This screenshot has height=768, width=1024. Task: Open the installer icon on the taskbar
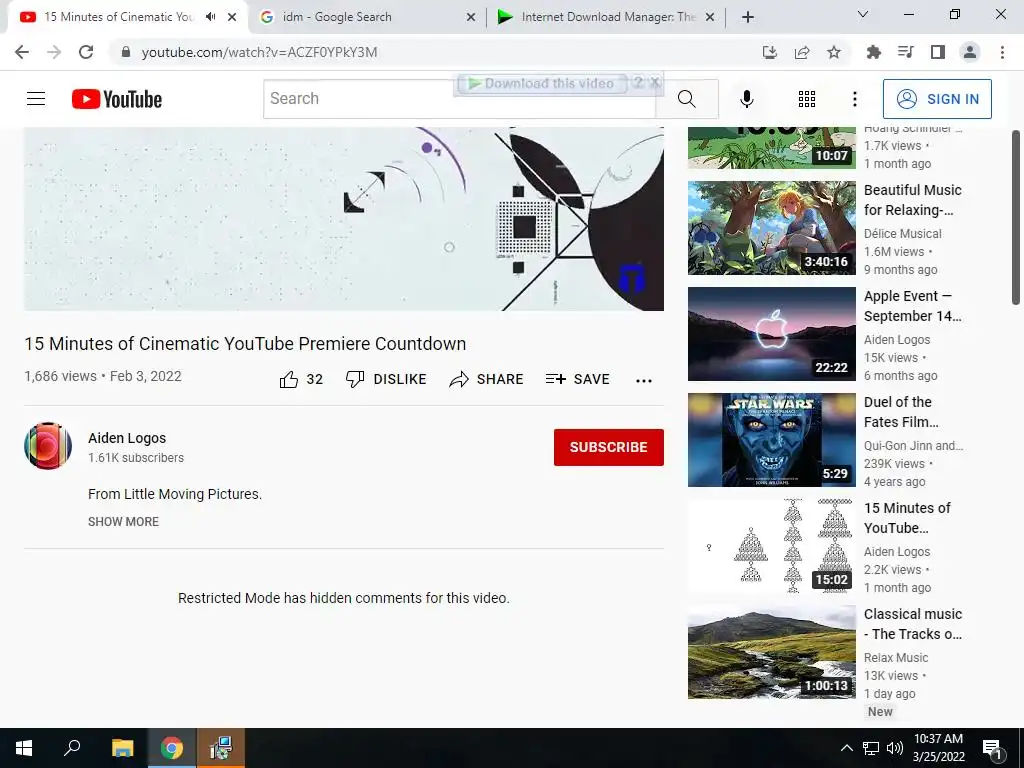coord(221,748)
